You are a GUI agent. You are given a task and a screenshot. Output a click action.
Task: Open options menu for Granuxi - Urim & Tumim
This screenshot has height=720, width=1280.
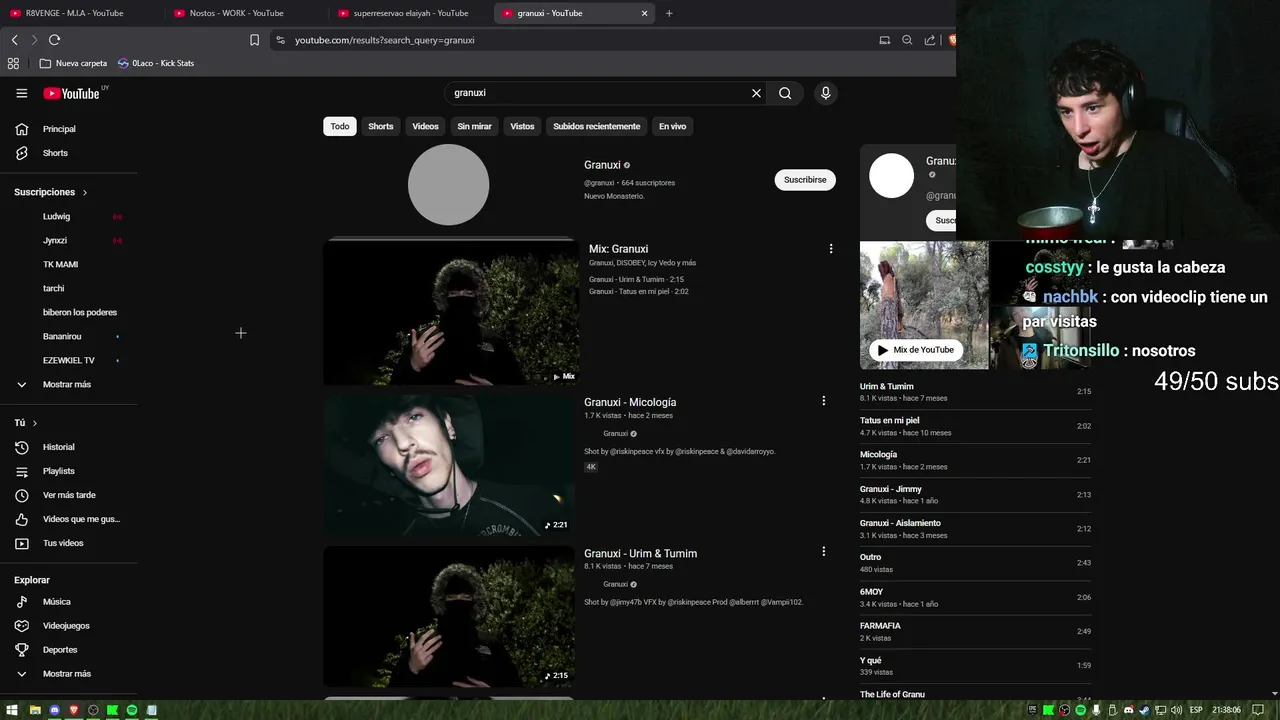click(x=823, y=552)
